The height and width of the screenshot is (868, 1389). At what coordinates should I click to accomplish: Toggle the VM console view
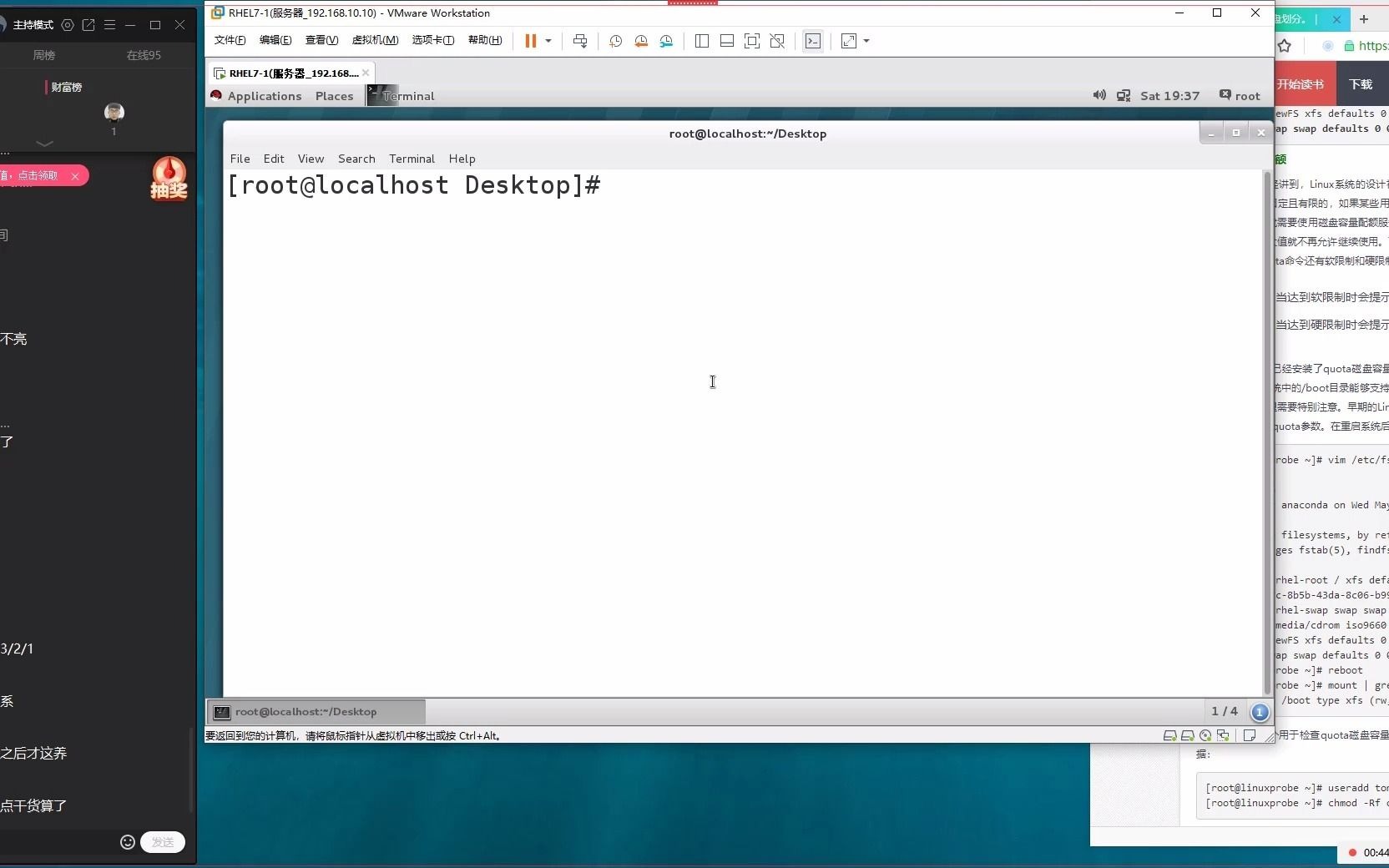coord(814,41)
